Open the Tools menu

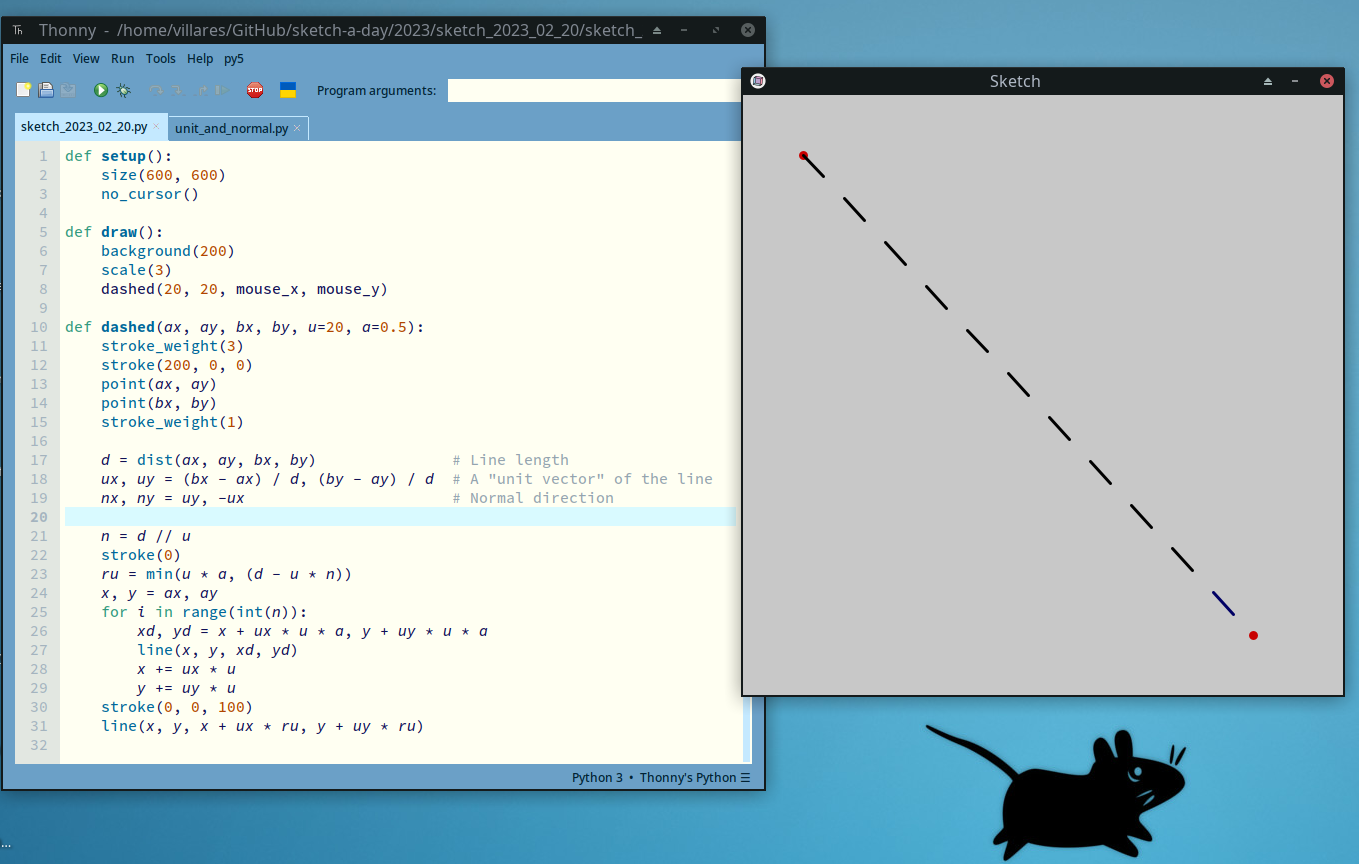coord(160,59)
